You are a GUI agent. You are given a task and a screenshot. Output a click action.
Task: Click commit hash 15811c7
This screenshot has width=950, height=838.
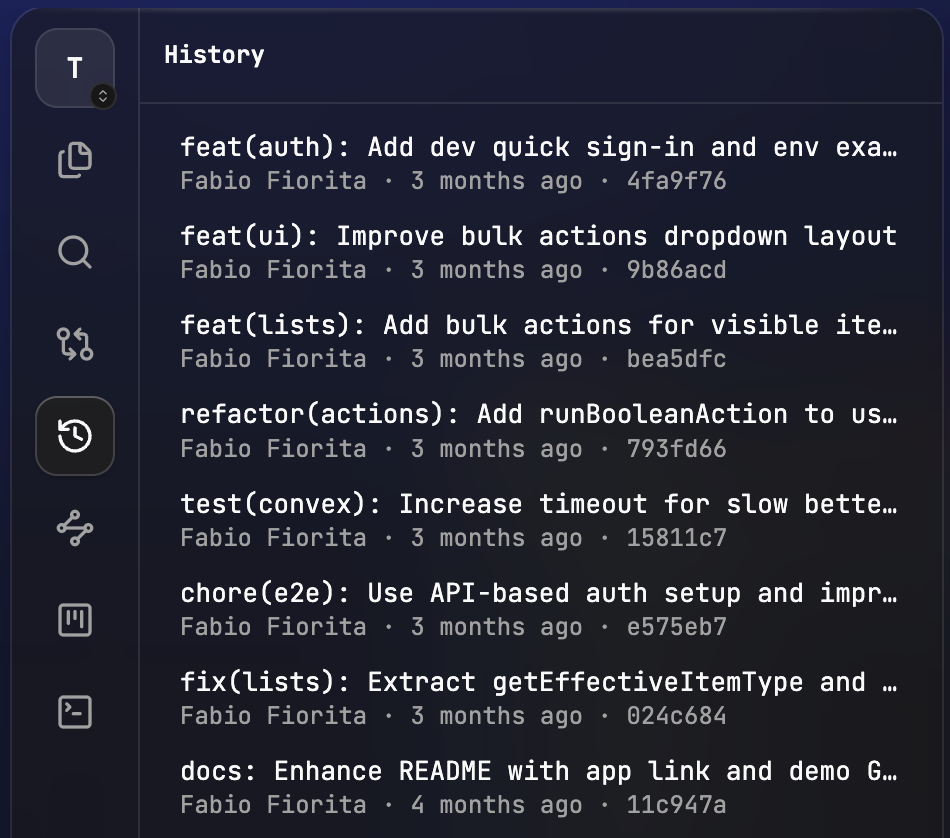click(x=676, y=537)
